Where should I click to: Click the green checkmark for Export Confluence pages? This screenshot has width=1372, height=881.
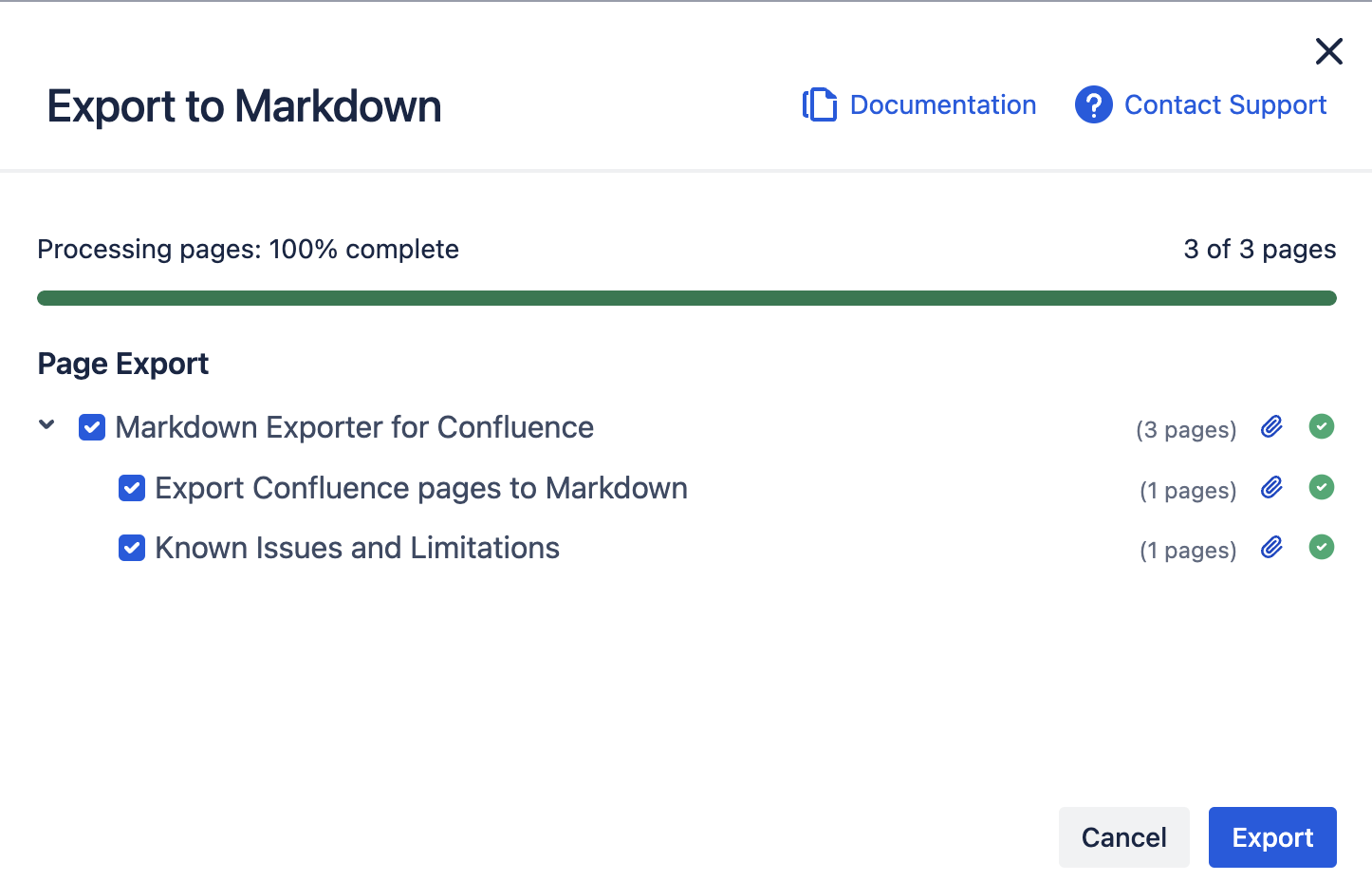pyautogui.click(x=1322, y=487)
